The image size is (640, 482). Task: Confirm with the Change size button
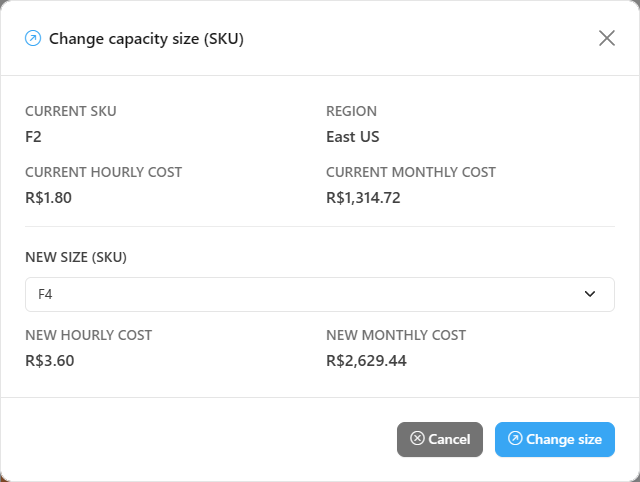555,439
